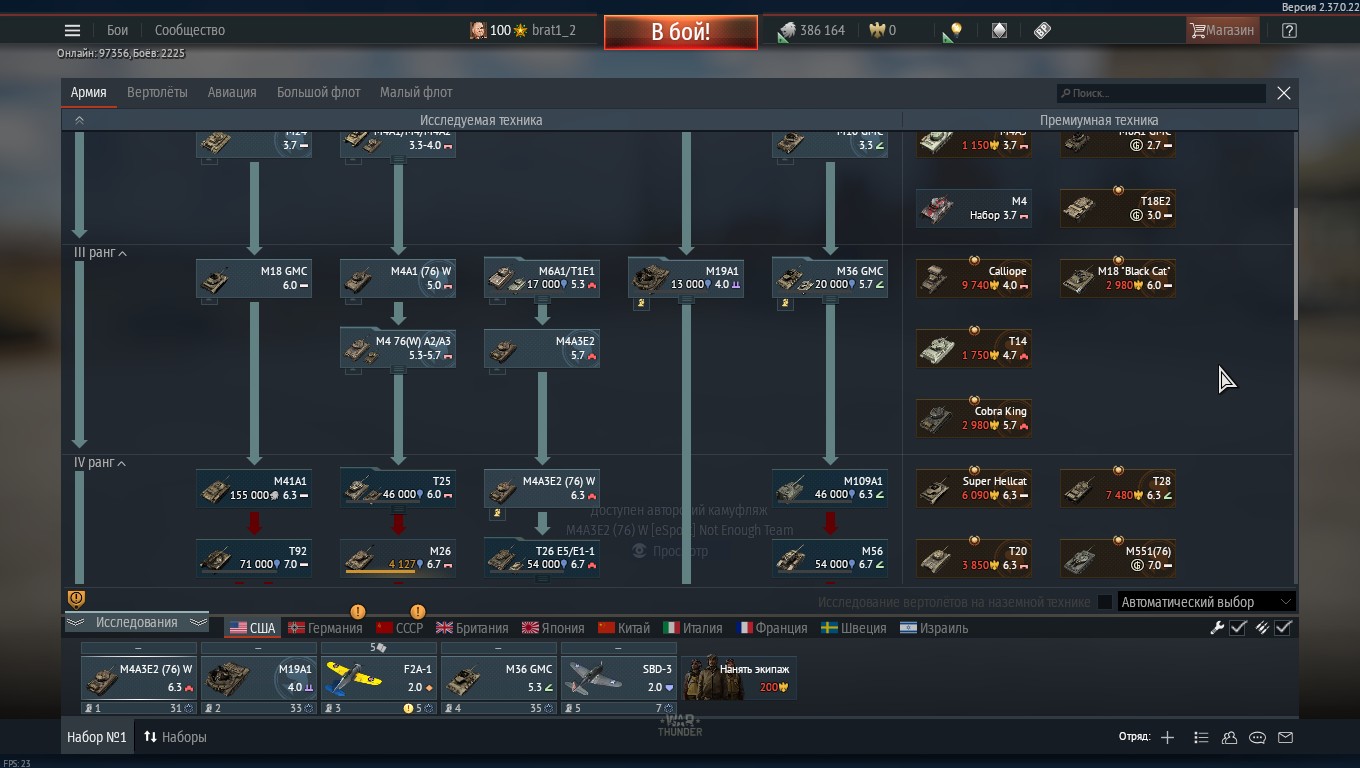The height and width of the screenshot is (768, 1360).
Task: Switch to the Авиация tab
Action: (x=232, y=92)
